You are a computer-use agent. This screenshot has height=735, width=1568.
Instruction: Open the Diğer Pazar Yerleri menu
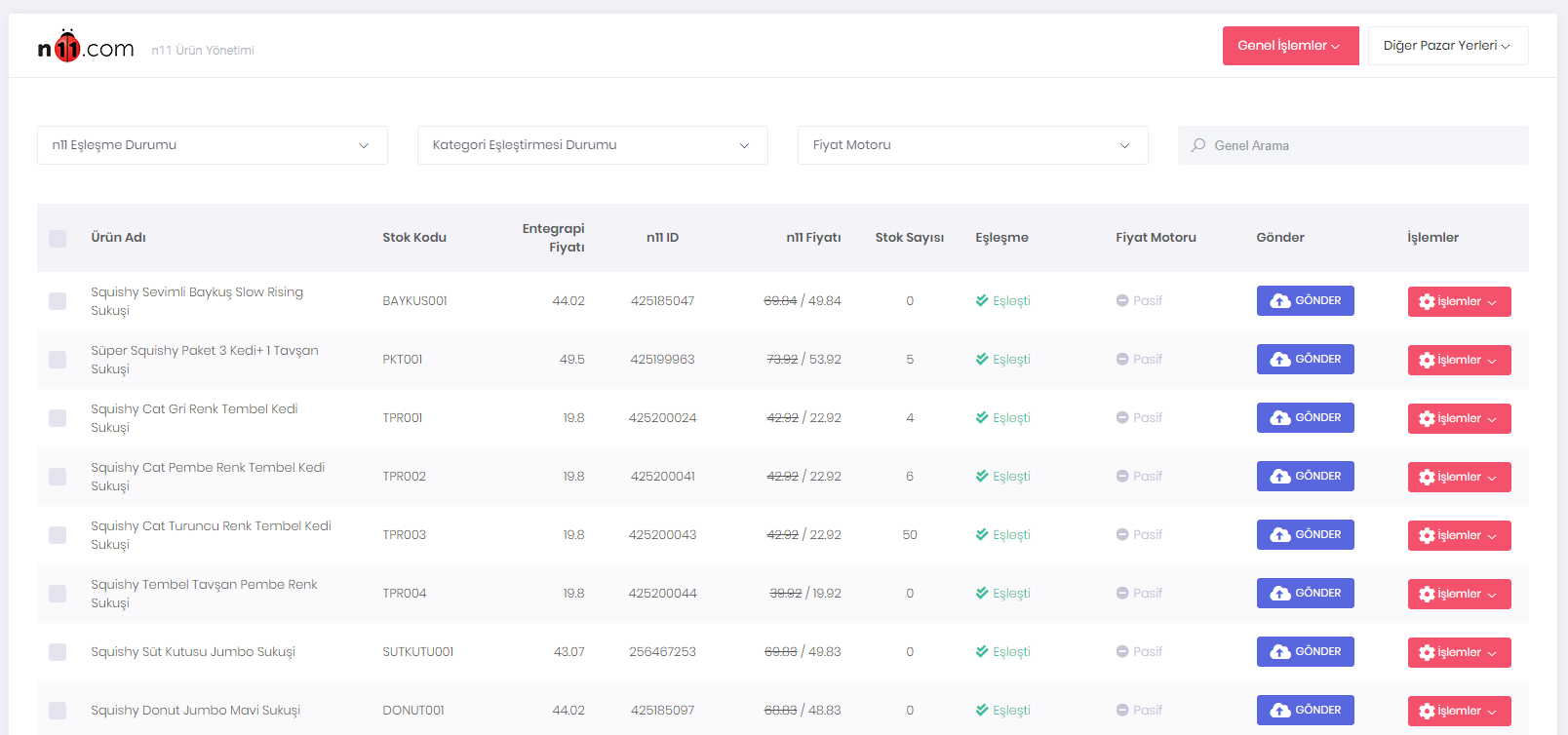point(1447,46)
